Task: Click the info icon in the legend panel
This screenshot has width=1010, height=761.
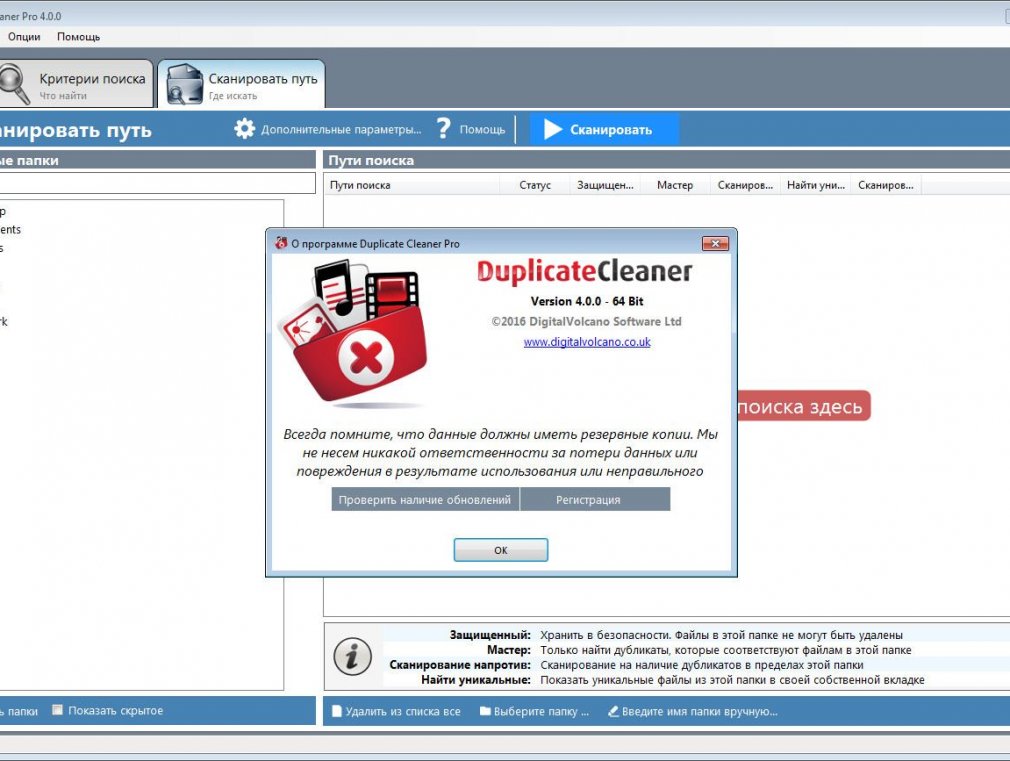Action: [x=352, y=657]
